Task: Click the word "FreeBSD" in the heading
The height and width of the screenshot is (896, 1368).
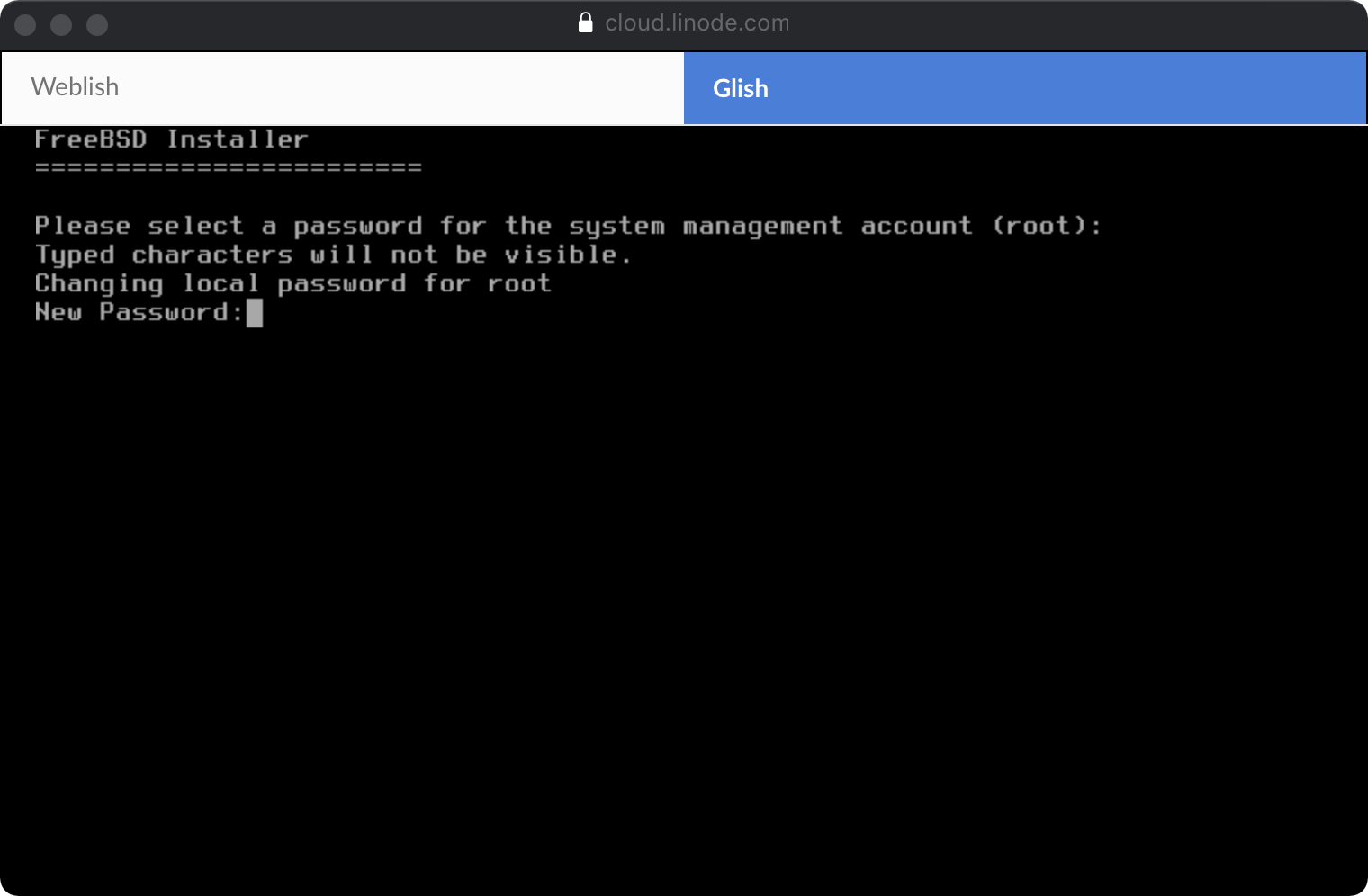Action: (90, 139)
